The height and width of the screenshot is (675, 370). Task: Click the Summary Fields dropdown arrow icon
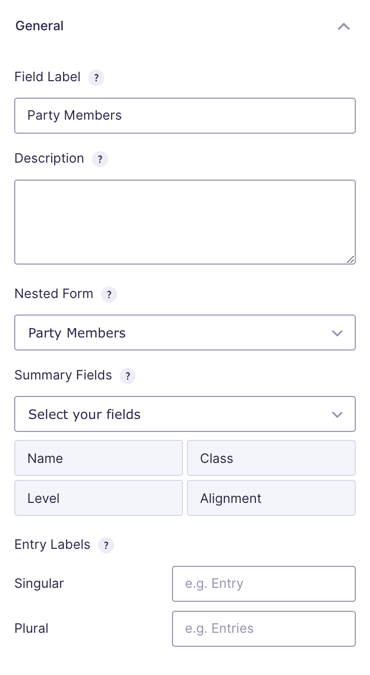337,415
